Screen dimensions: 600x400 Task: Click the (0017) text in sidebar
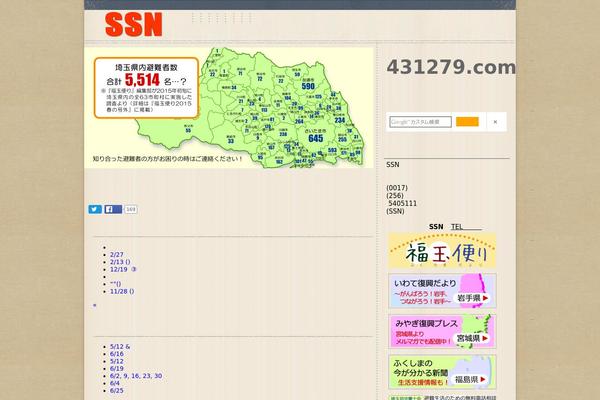tap(397, 188)
